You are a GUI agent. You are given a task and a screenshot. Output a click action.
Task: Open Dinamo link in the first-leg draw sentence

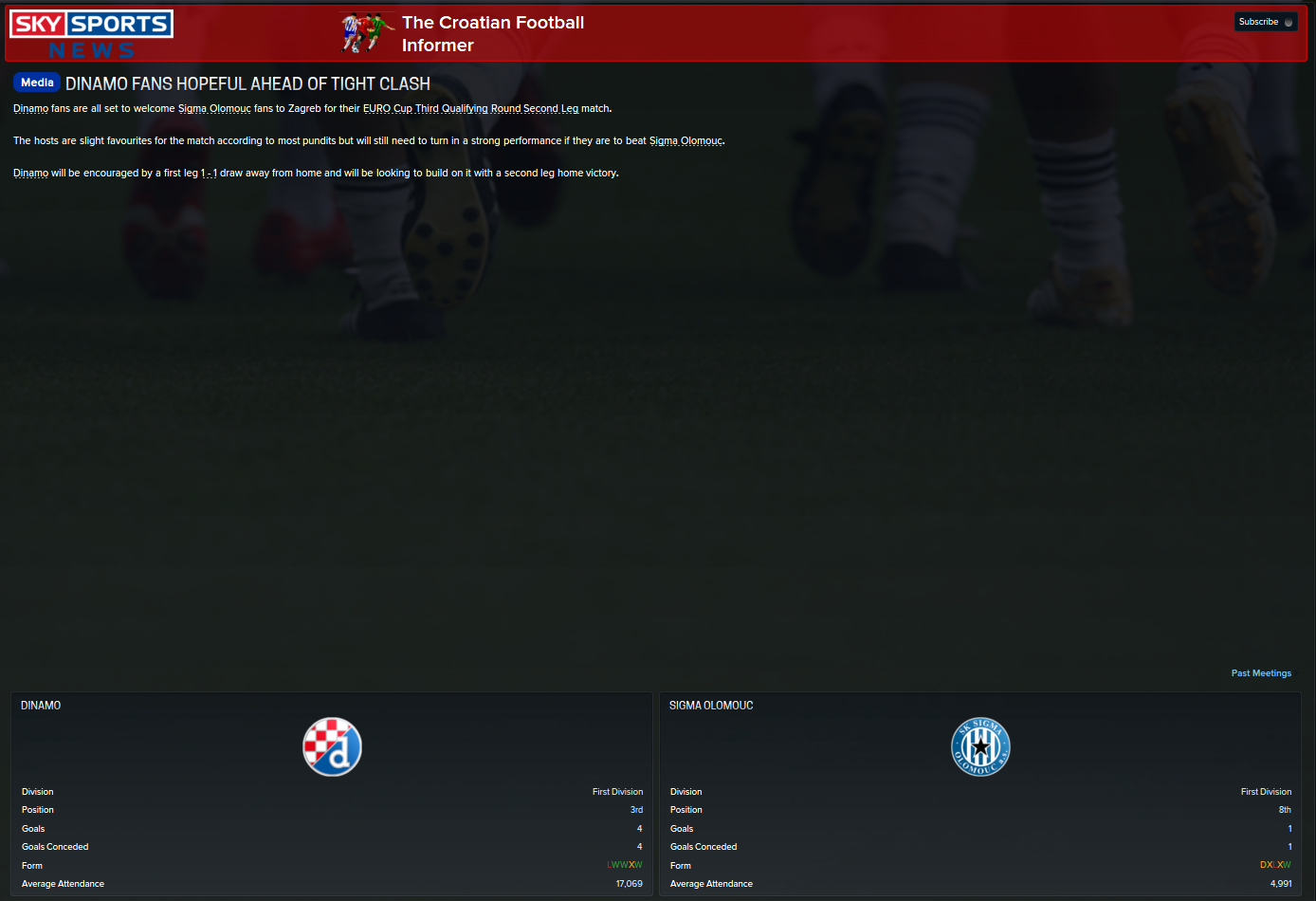(30, 173)
